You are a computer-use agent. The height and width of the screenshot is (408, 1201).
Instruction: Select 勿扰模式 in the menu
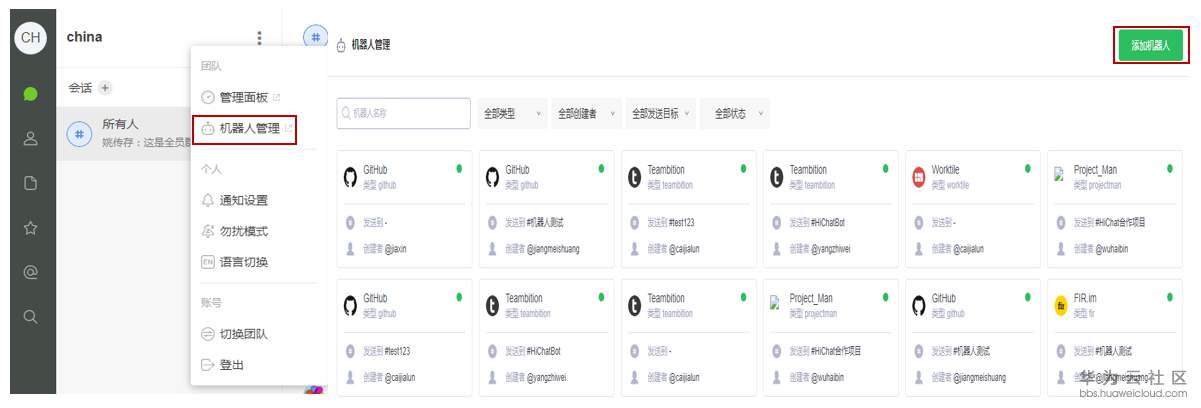(x=243, y=231)
